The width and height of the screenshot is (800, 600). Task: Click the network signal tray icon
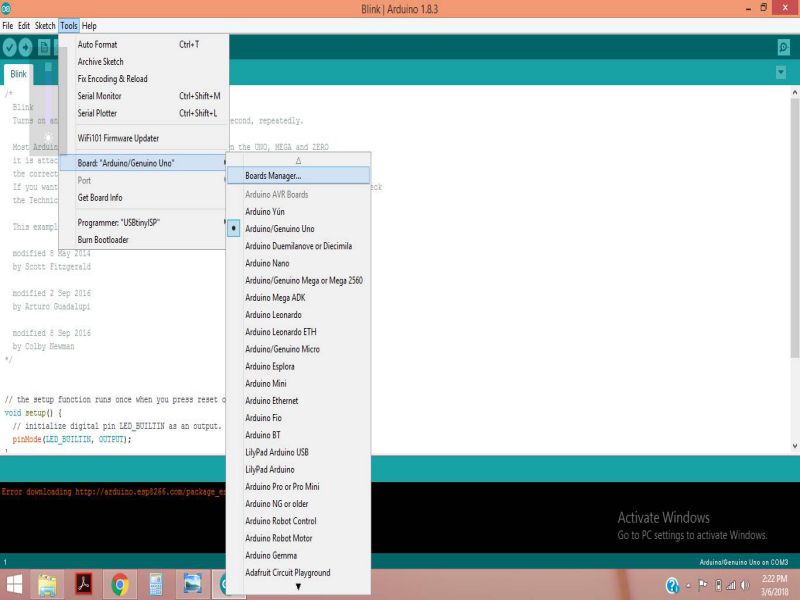click(731, 585)
